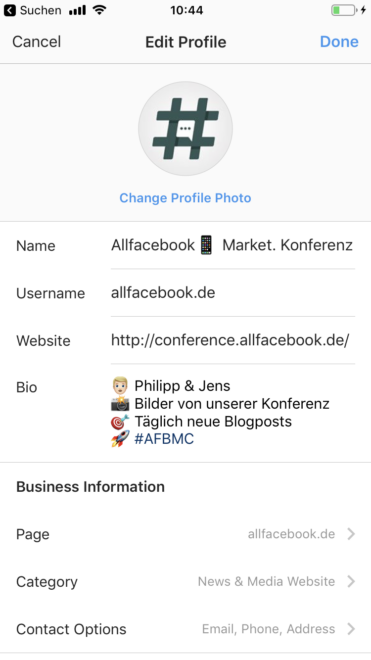Select the Contact Options row label

pos(71,629)
